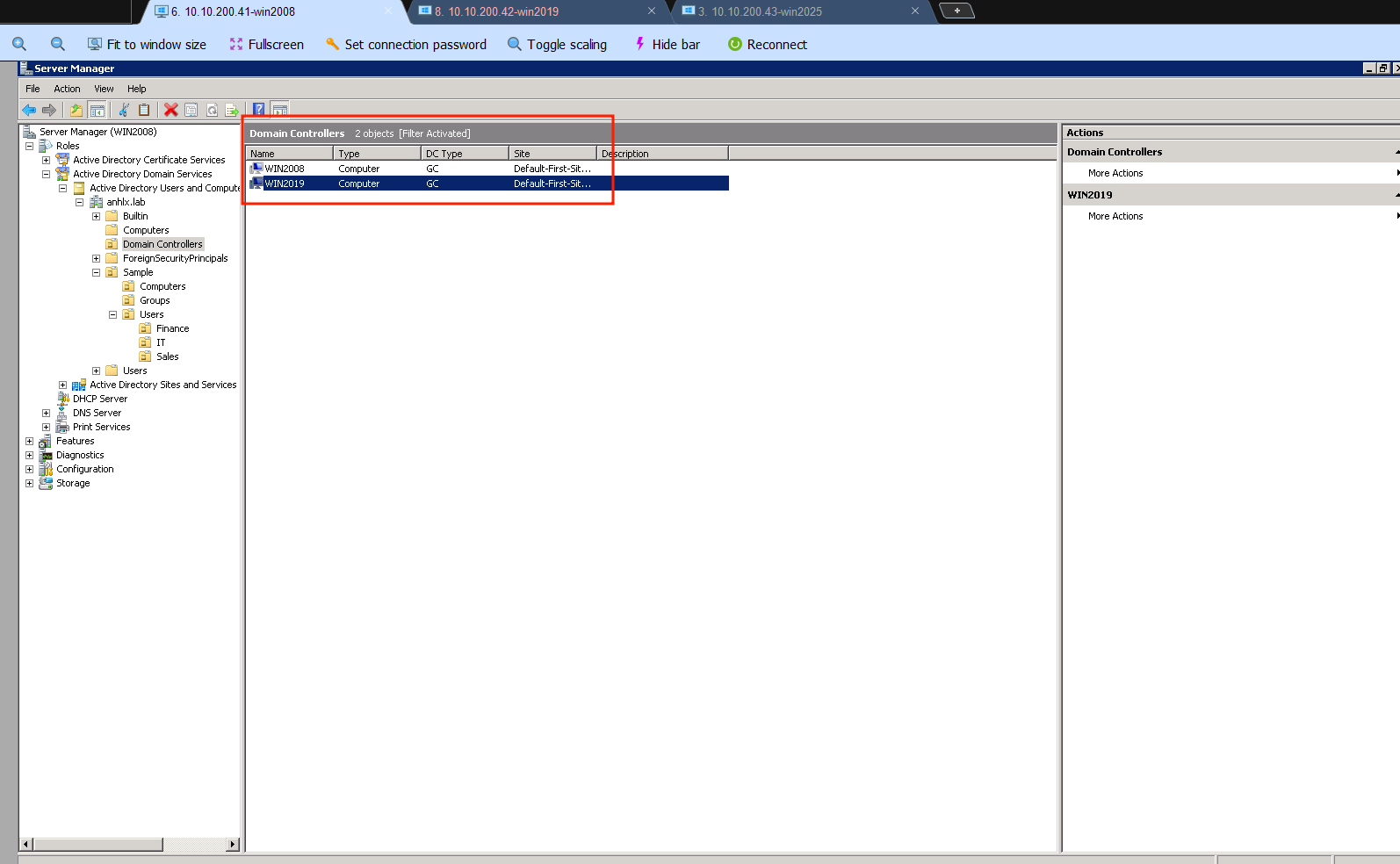Click the Cut scissors icon
The width and height of the screenshot is (1400, 864).
pyautogui.click(x=124, y=110)
